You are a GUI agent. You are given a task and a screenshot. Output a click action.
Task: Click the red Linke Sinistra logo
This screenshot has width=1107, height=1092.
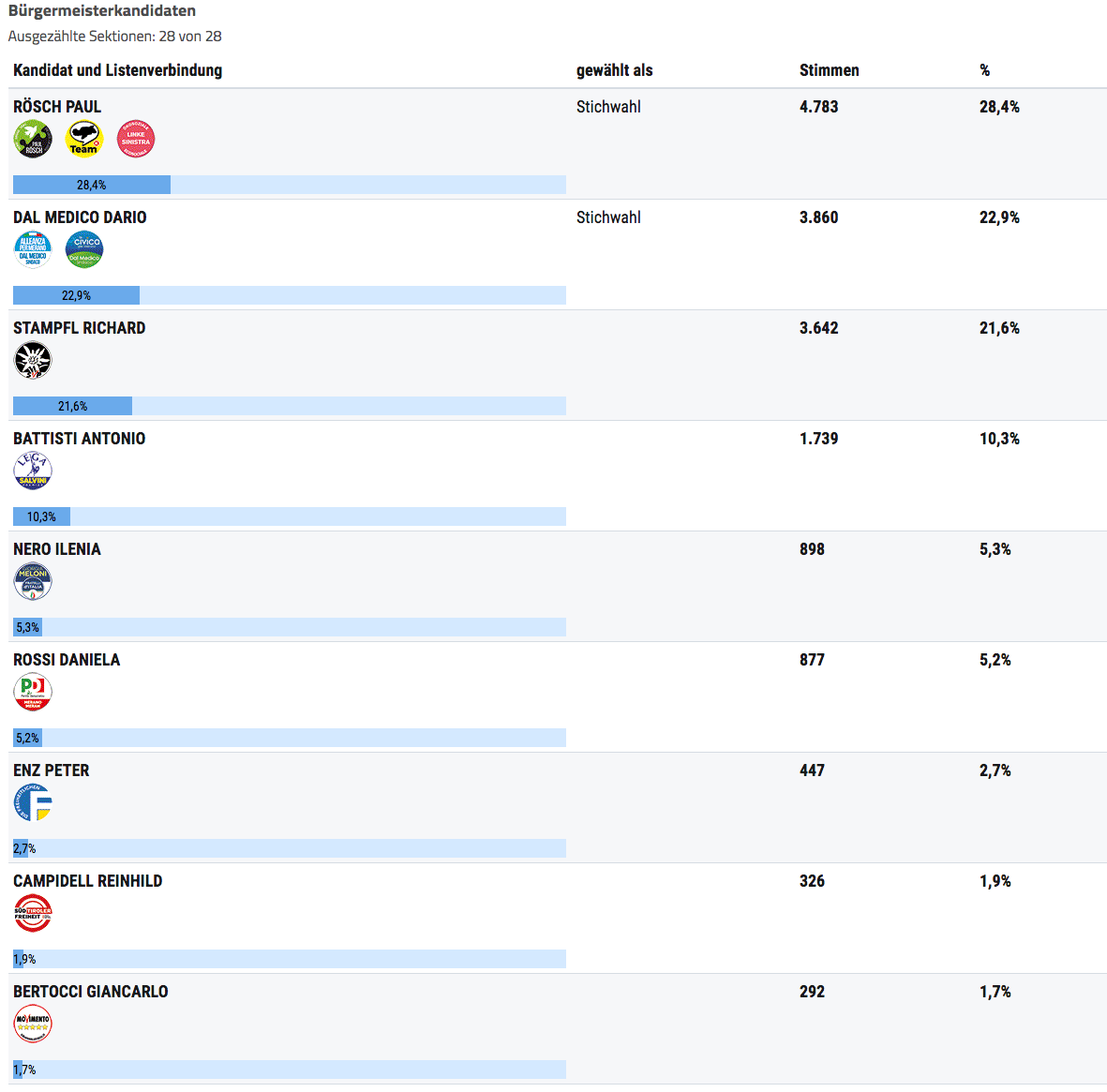coord(136,139)
